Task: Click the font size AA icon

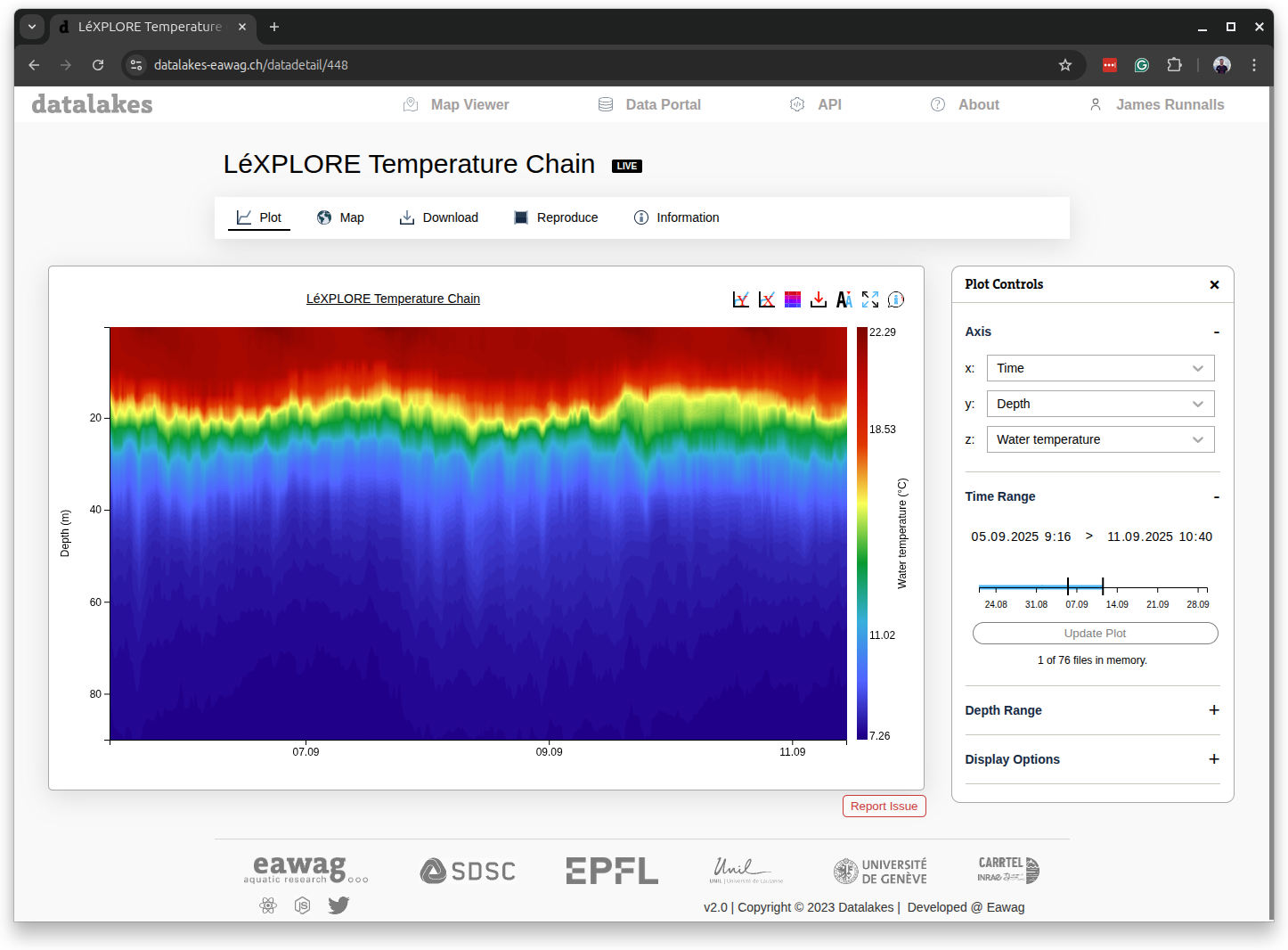Action: coord(844,299)
